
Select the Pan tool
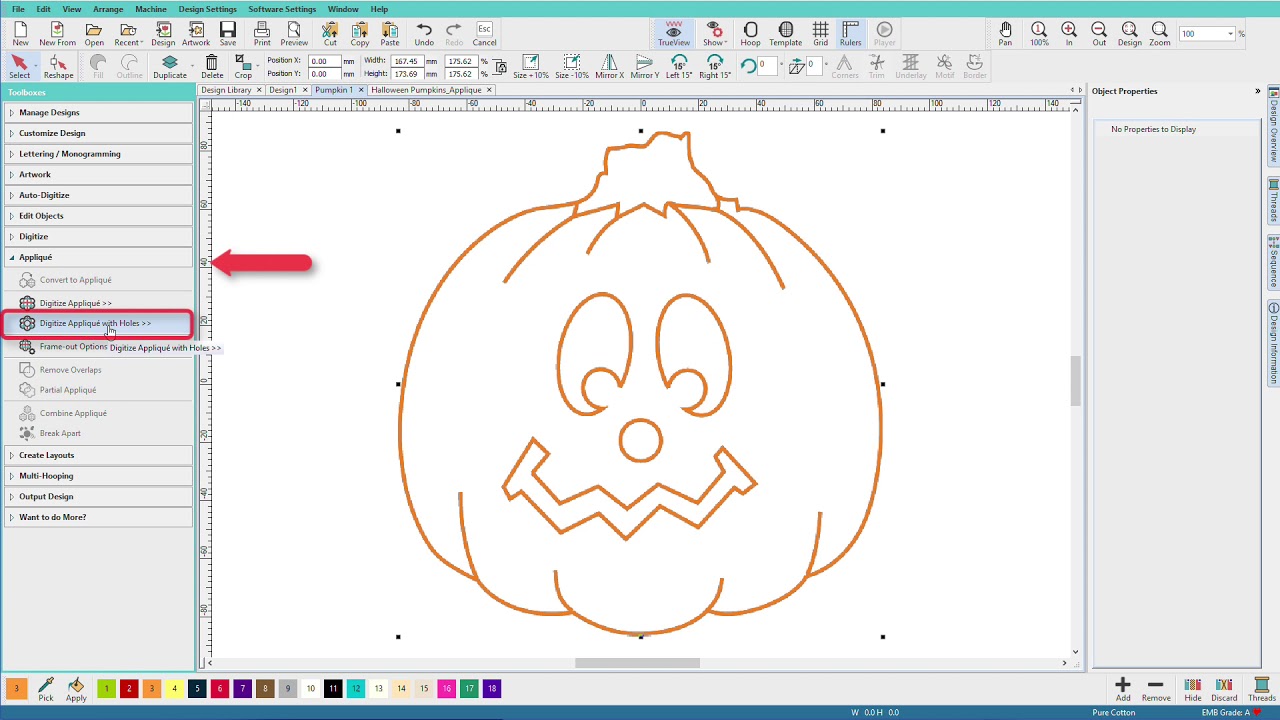tap(1005, 34)
